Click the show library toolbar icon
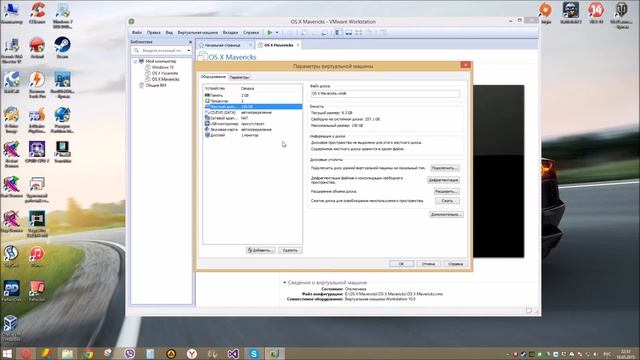Viewport: 640px width, 360px height. pyautogui.click(x=338, y=33)
